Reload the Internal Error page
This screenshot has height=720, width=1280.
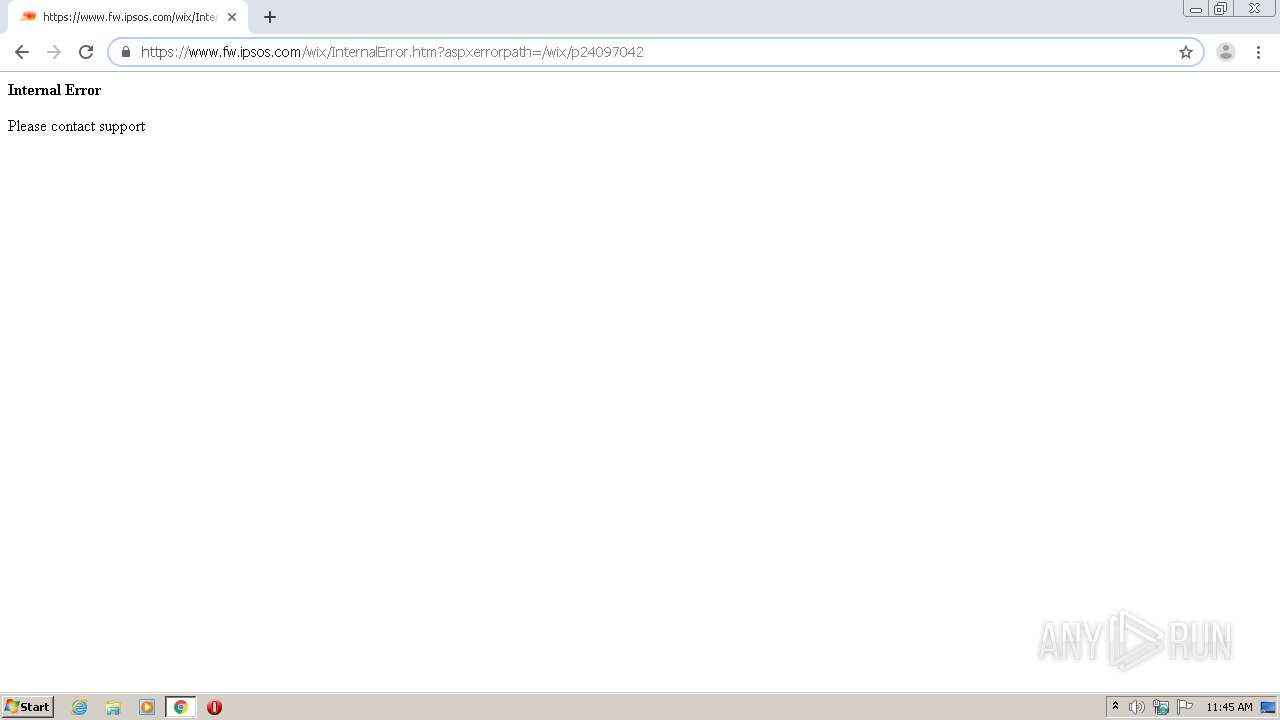coord(86,52)
